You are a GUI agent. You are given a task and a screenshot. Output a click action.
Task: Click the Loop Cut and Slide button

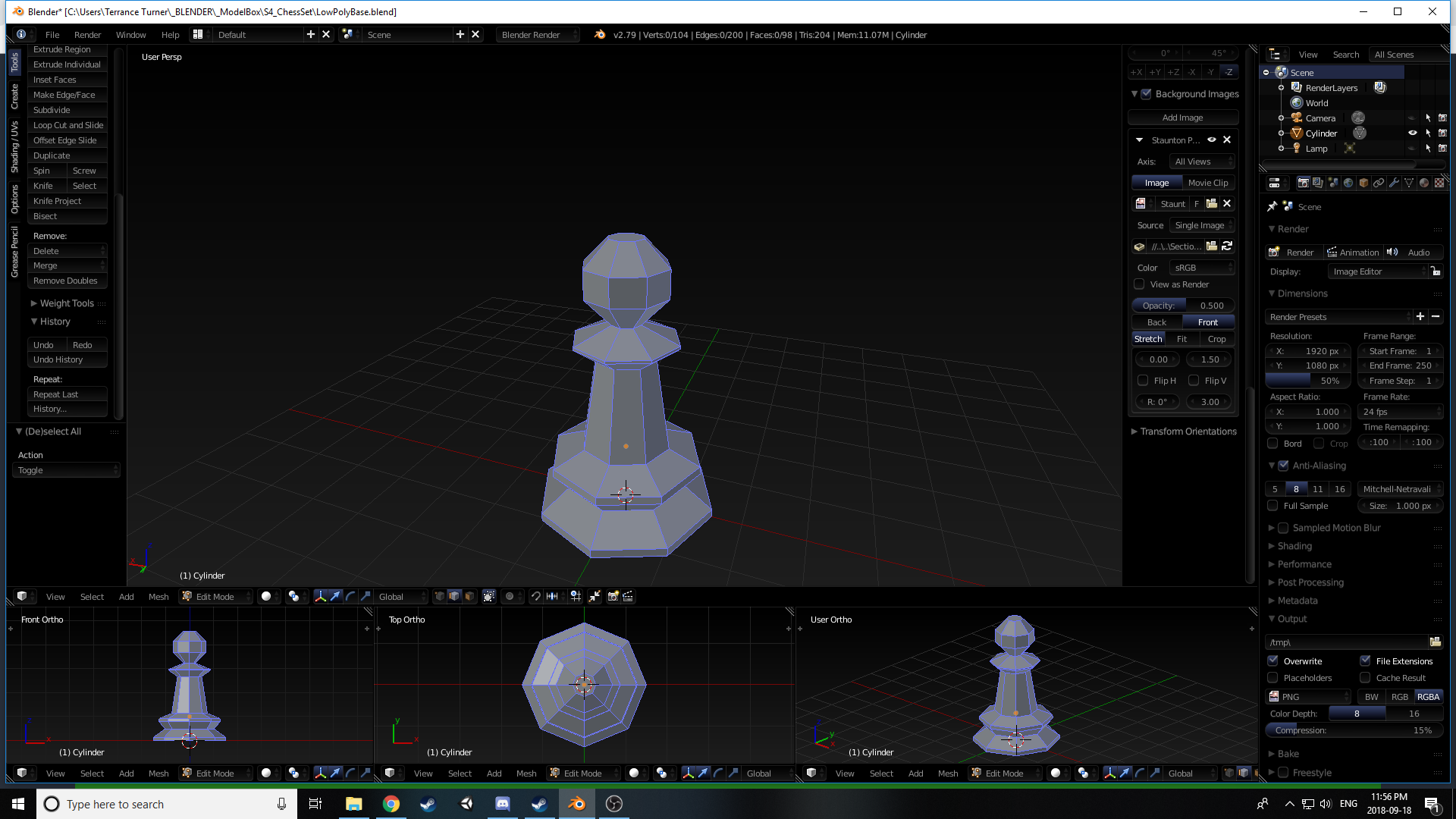click(x=67, y=125)
